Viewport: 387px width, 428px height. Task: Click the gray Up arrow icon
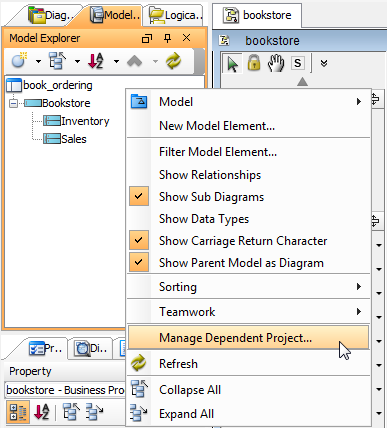click(x=135, y=61)
